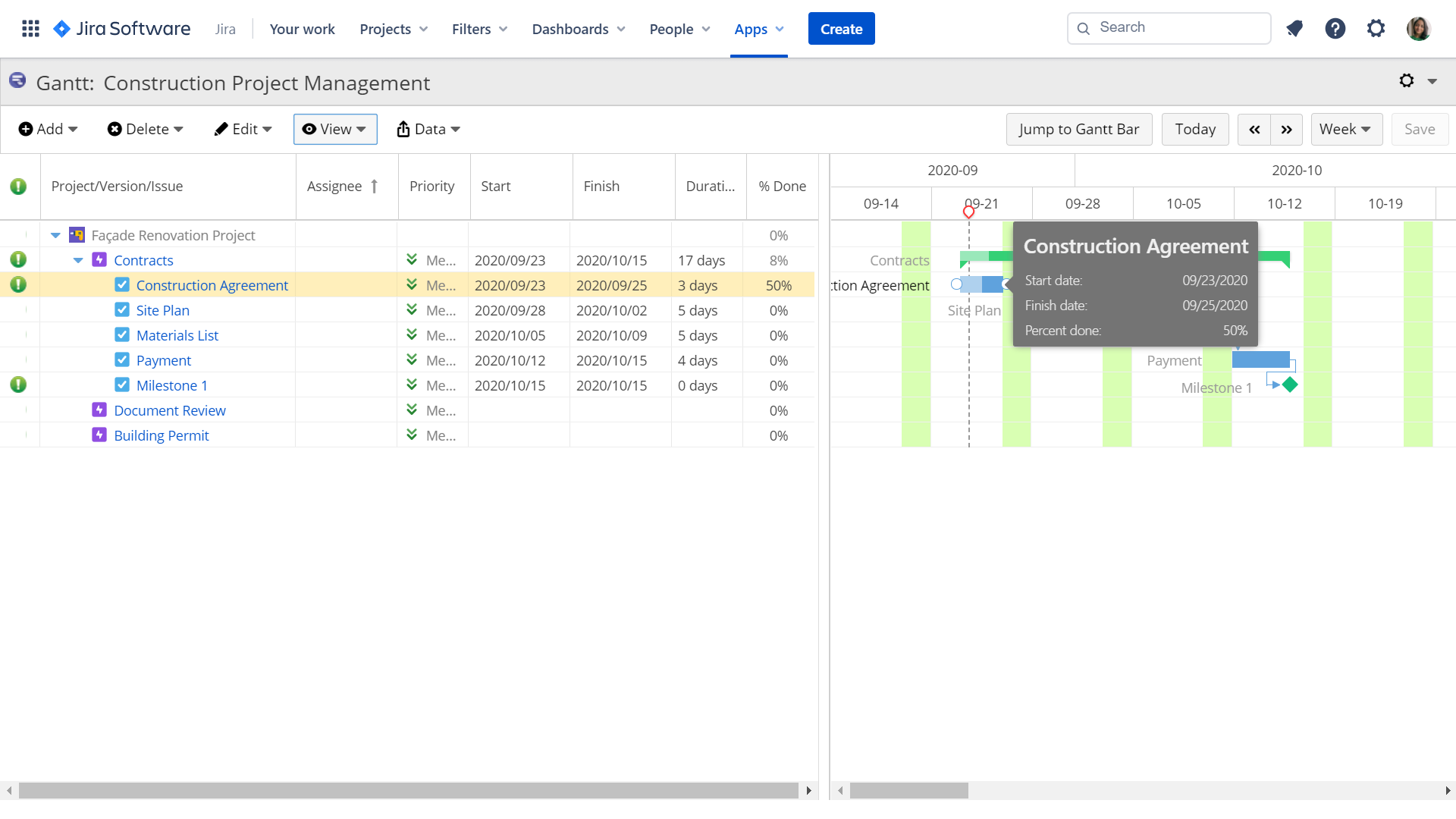Uncheck the Materials List checkbox
This screenshot has height=819, width=1456.
122,334
